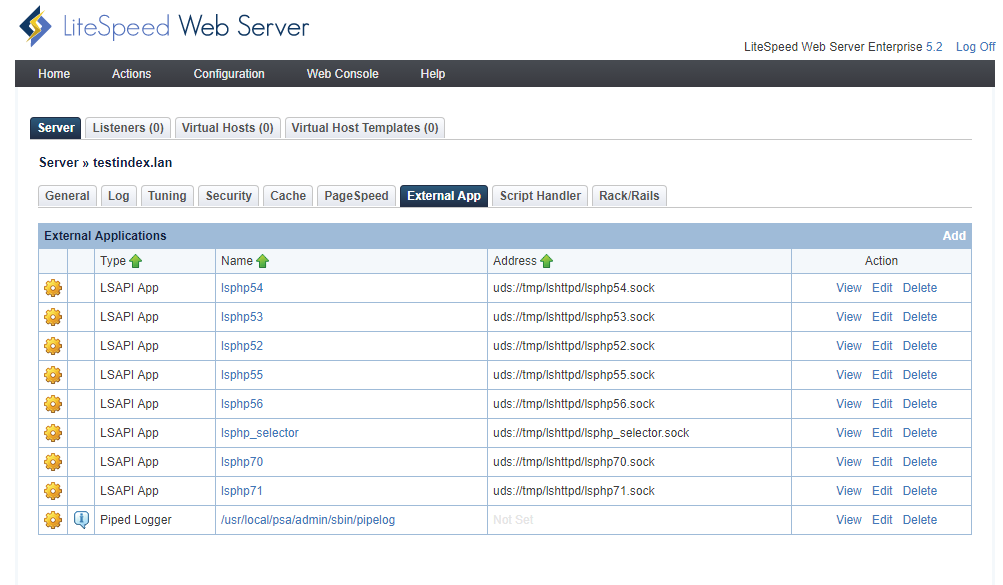Click Delete for lsphp_selector
The height and width of the screenshot is (585, 1003).
tap(920, 433)
